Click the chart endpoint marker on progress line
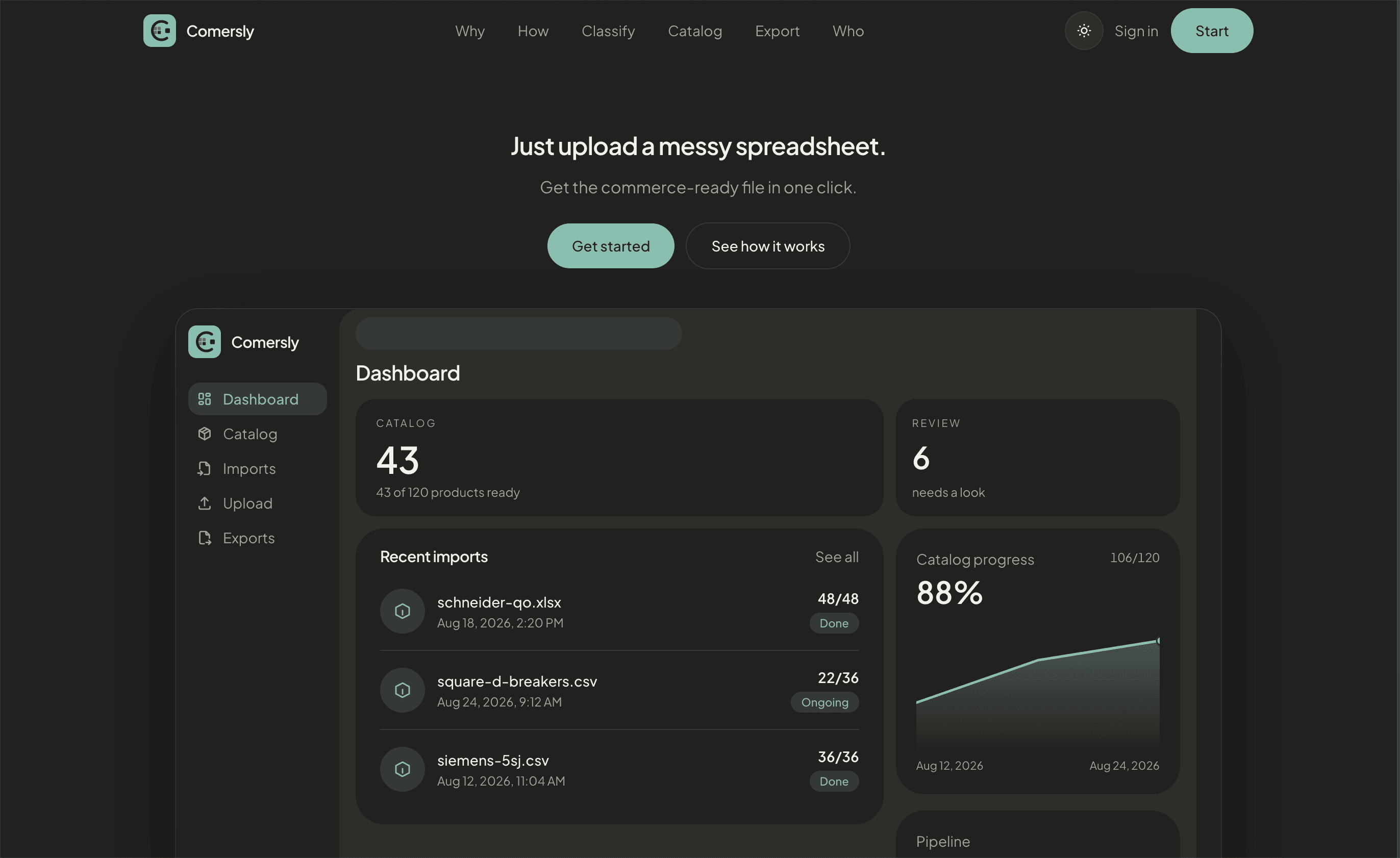 1158,640
